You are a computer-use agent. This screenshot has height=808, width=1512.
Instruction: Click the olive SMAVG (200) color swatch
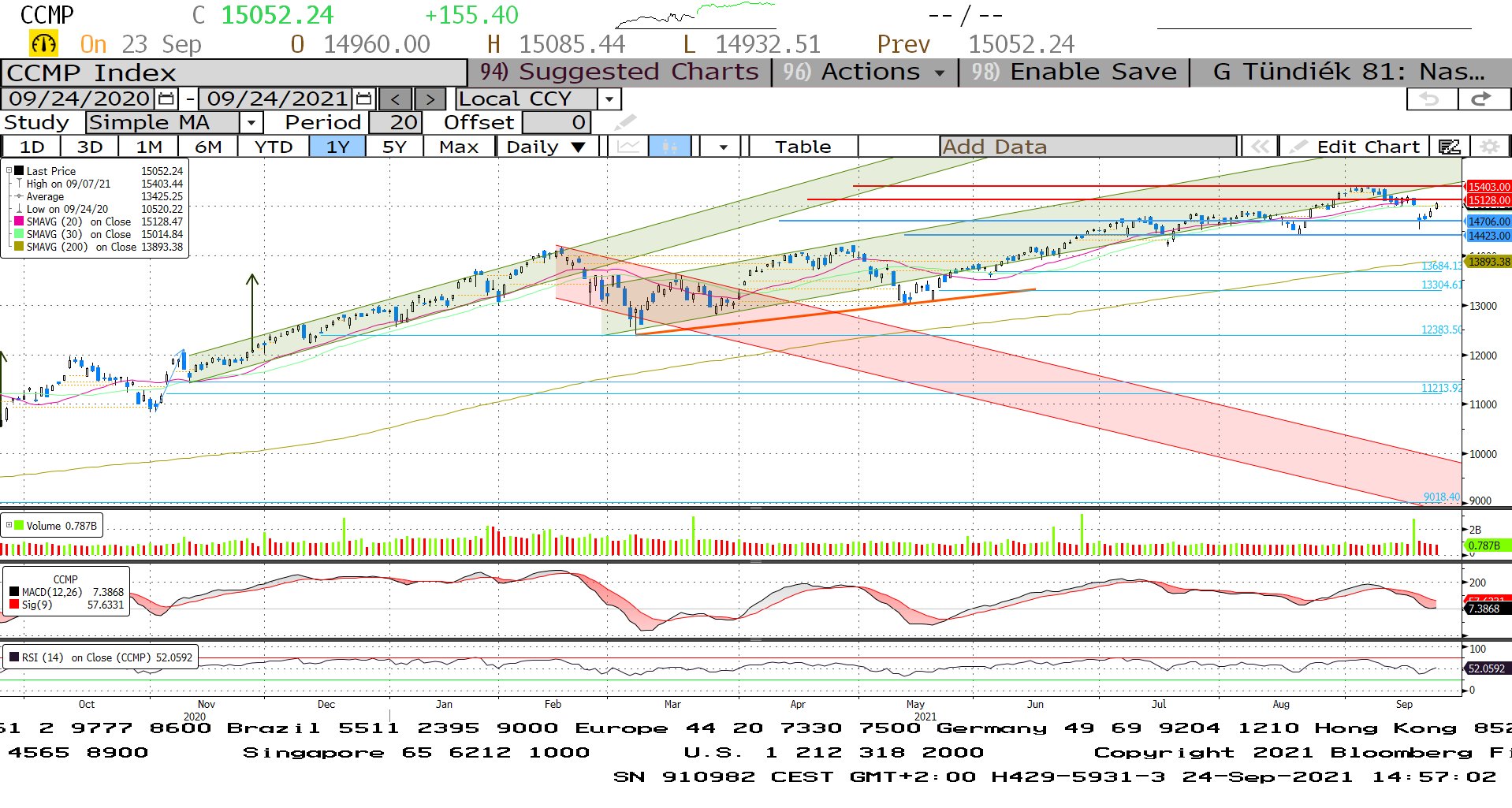19,247
